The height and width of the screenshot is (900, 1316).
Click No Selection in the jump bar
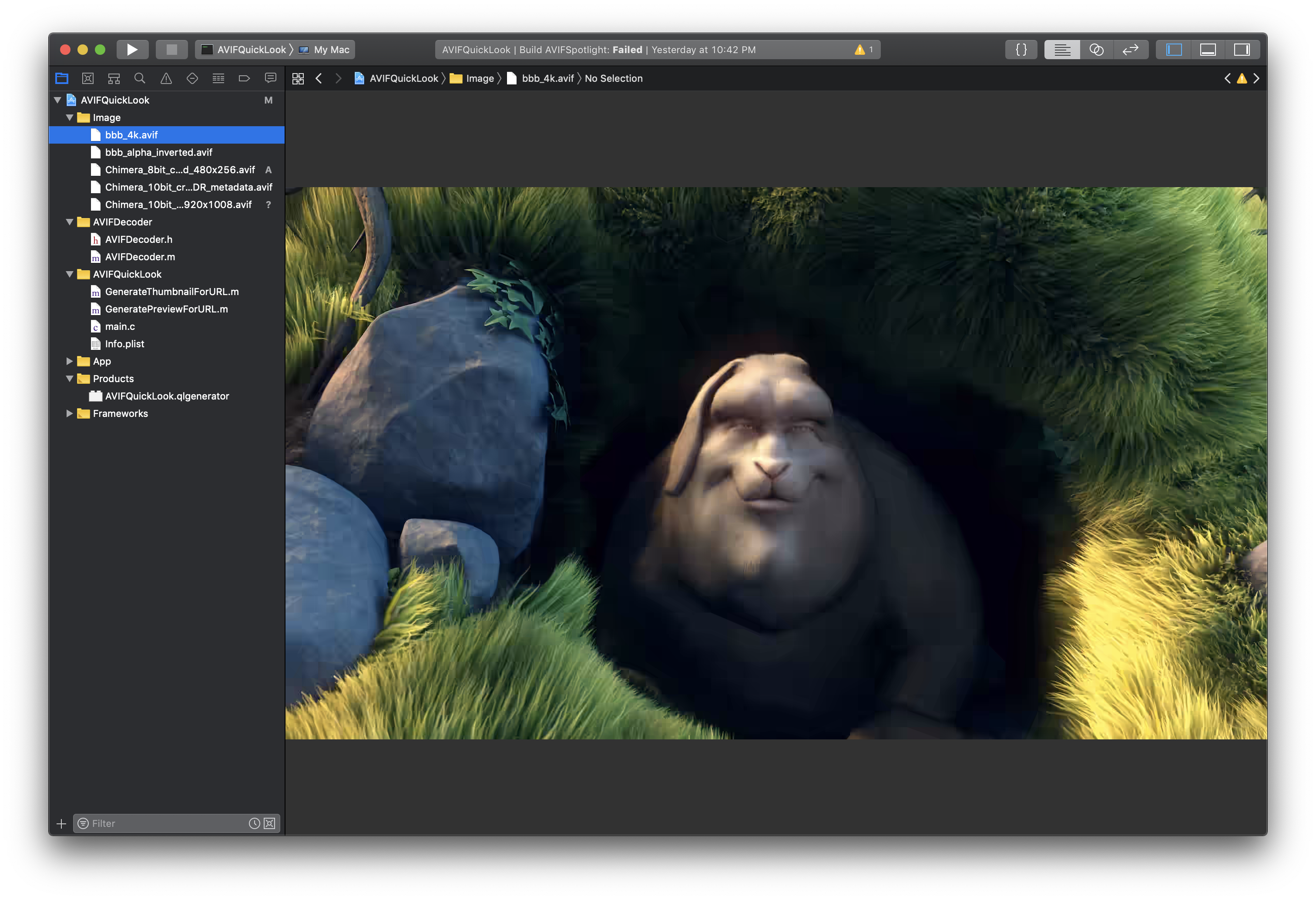tap(614, 79)
